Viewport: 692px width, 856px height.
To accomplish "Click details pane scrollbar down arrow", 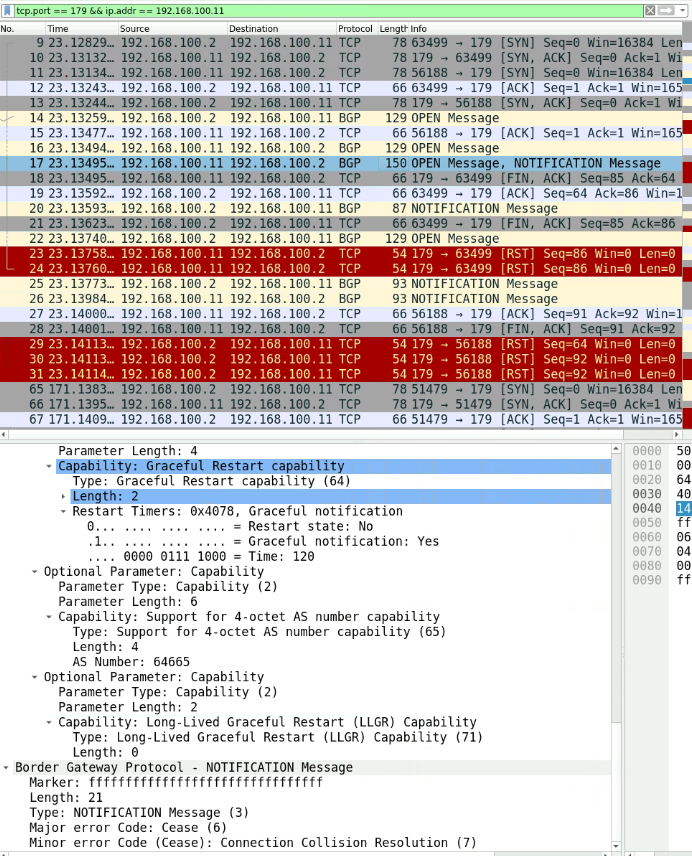I will click(x=616, y=846).
